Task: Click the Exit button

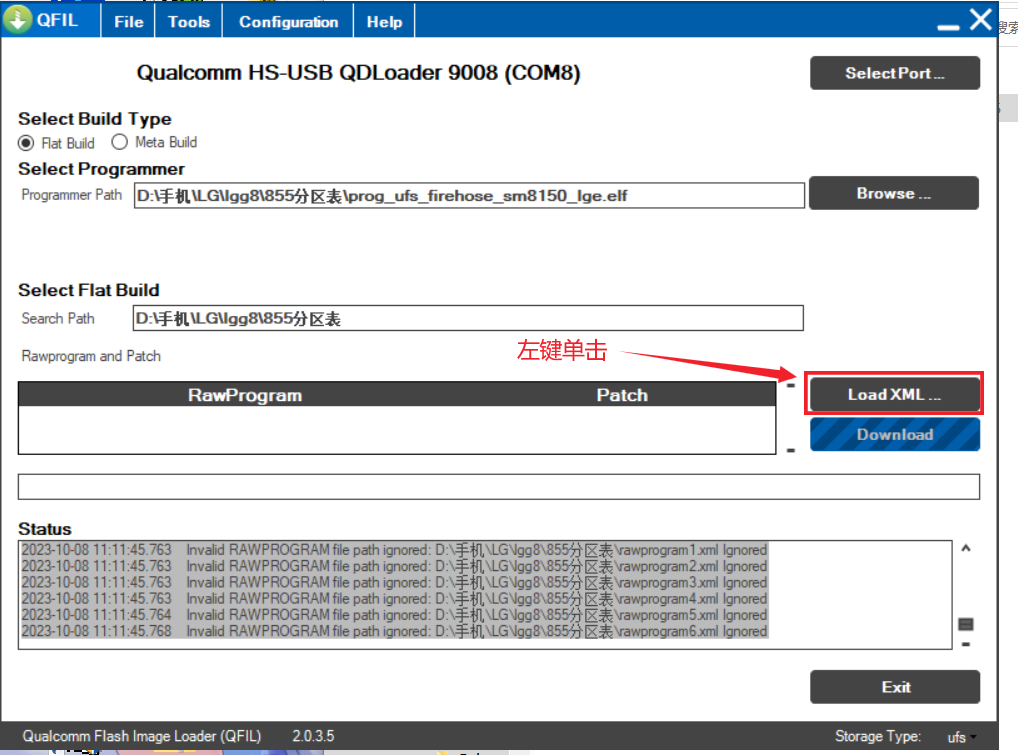Action: click(895, 687)
